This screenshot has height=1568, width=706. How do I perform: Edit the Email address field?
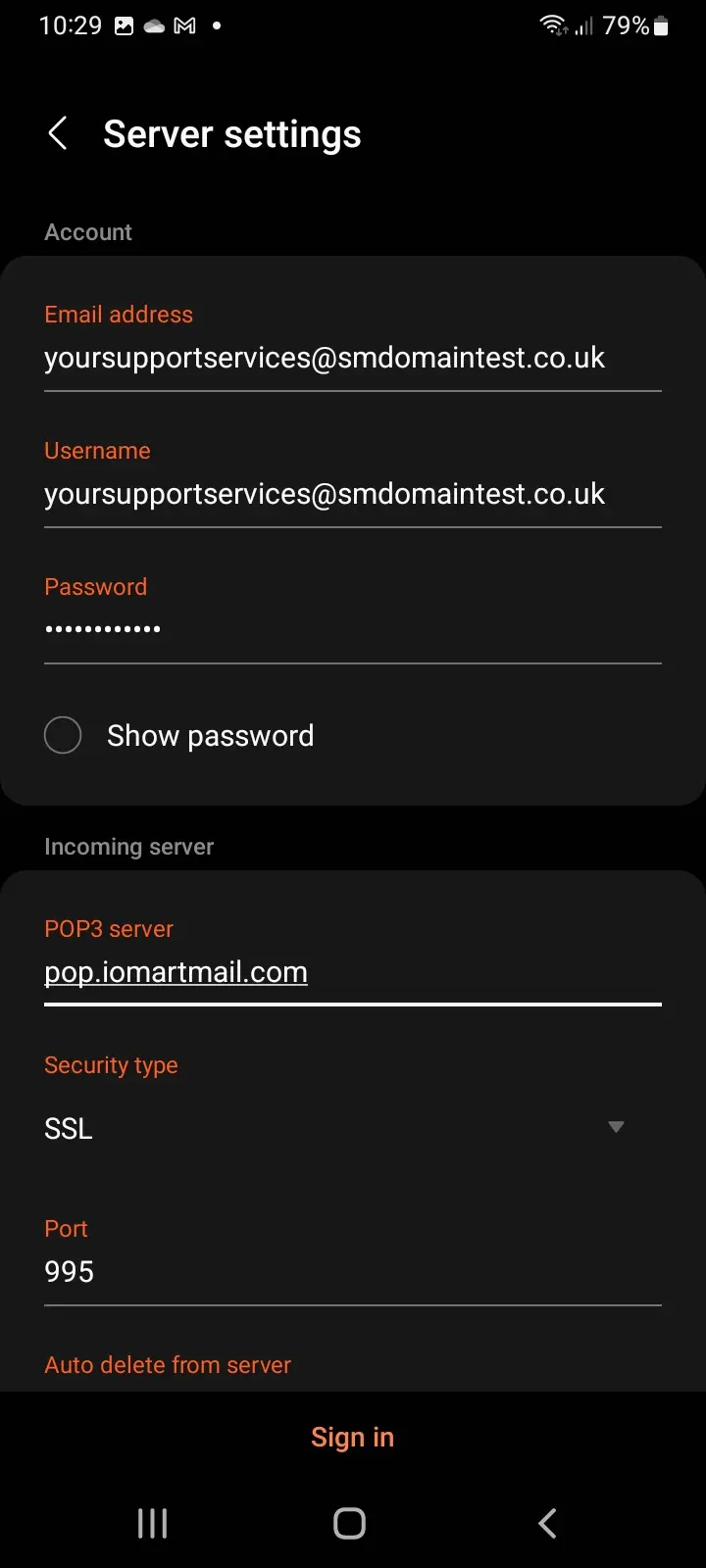click(353, 358)
